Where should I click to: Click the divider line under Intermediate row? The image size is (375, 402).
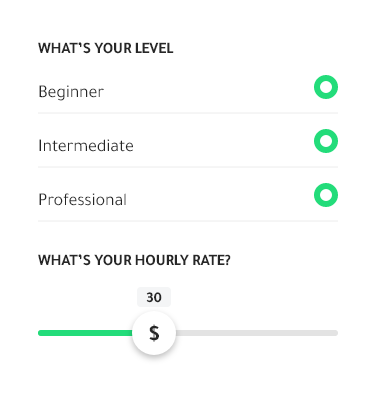pos(188,167)
